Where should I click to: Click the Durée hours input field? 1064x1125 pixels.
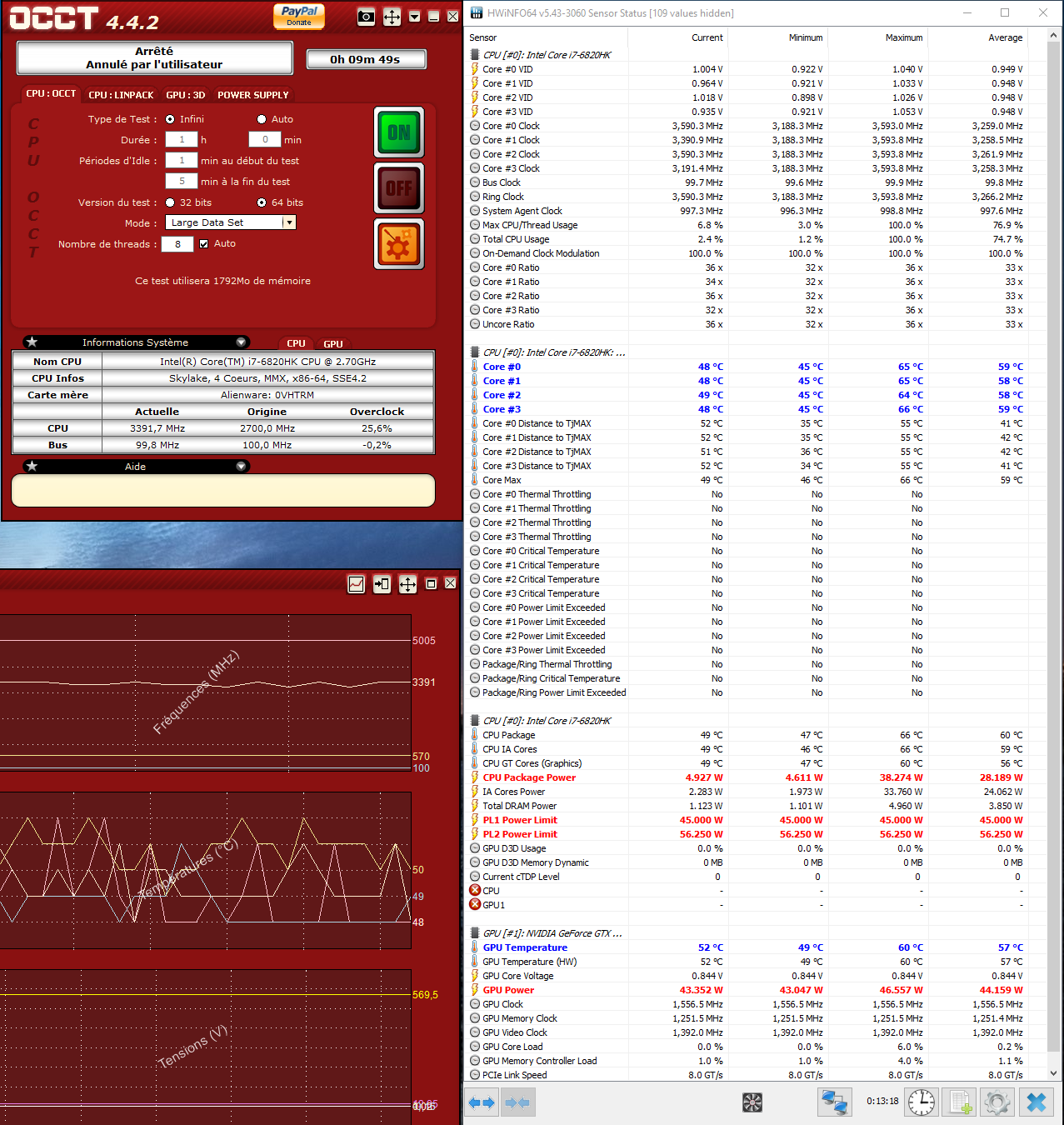point(182,140)
